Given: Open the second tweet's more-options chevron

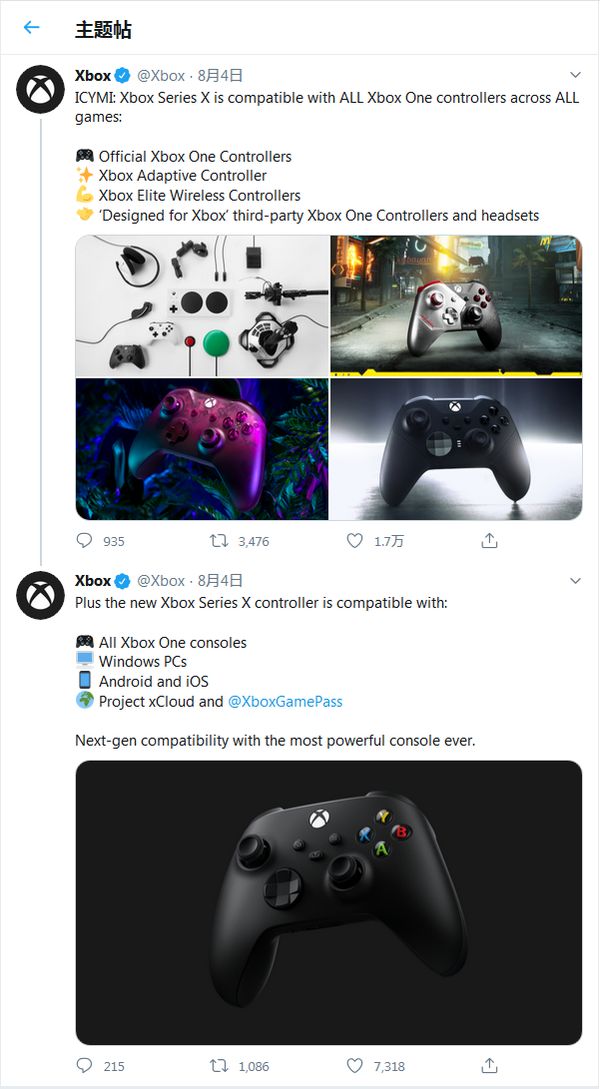Looking at the screenshot, I should [x=575, y=580].
